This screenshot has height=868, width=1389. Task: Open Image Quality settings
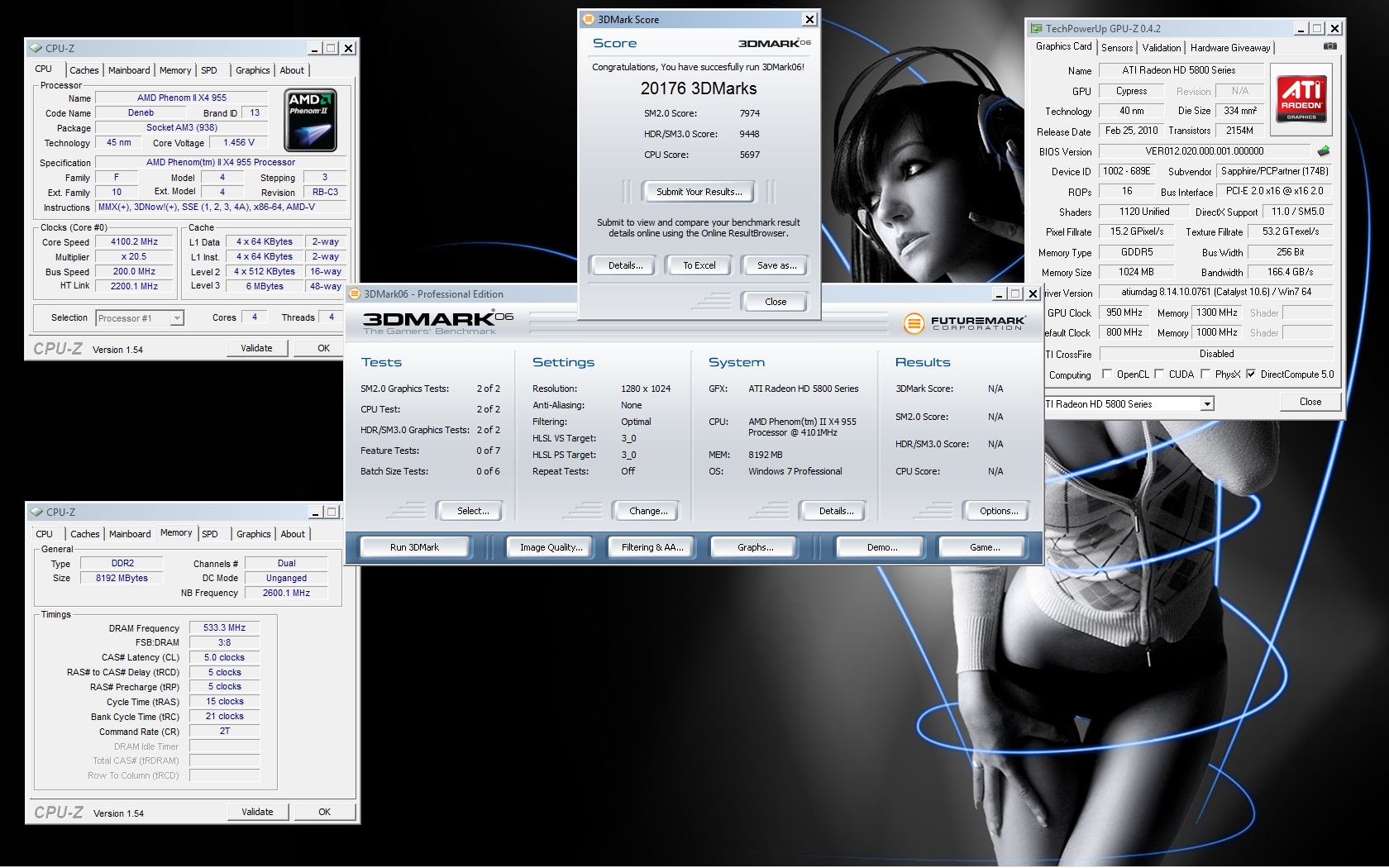551,547
